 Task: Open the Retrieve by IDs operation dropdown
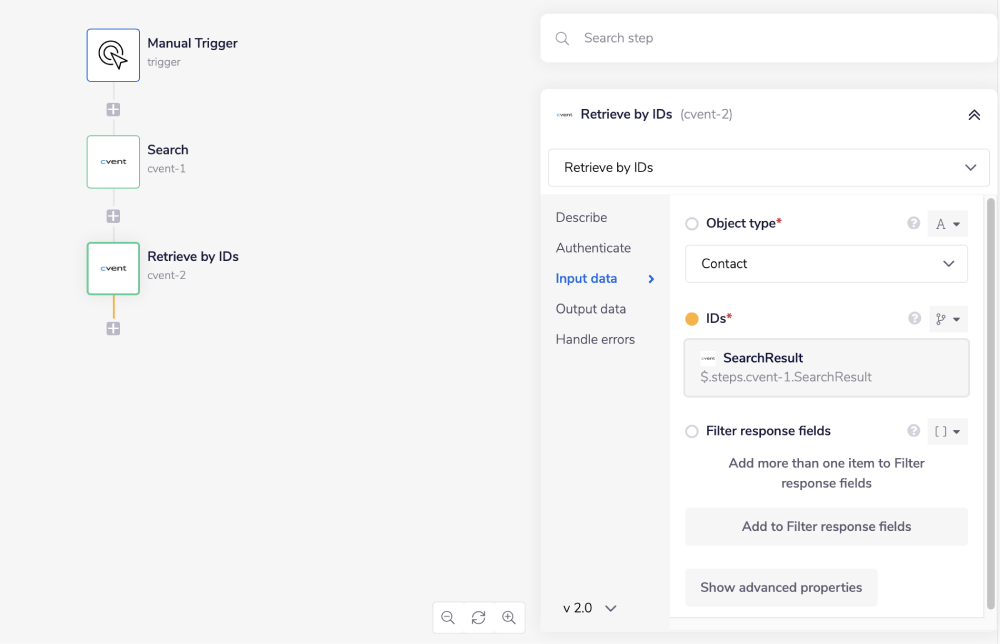point(768,168)
